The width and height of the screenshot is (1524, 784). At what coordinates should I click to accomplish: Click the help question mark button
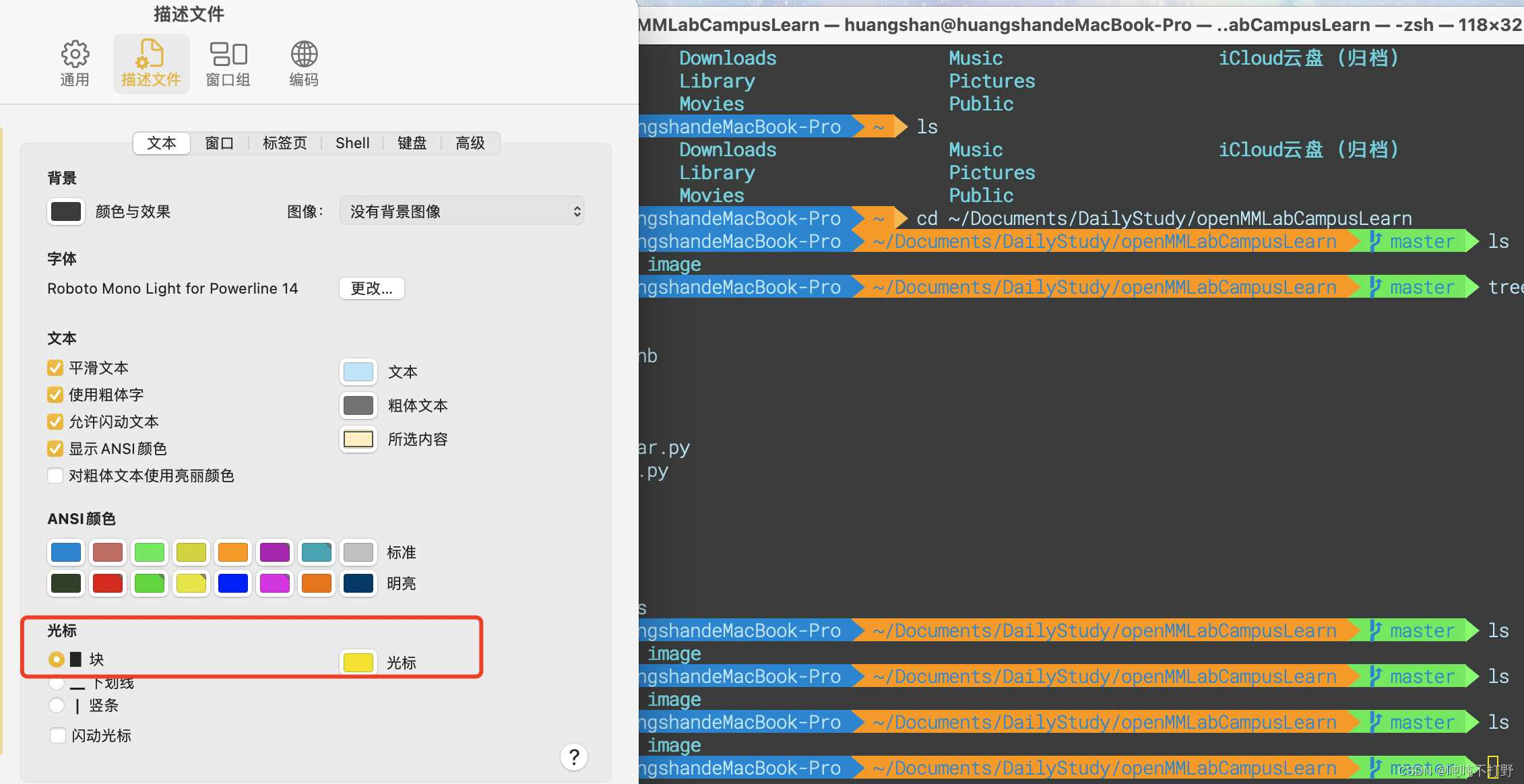tap(573, 757)
